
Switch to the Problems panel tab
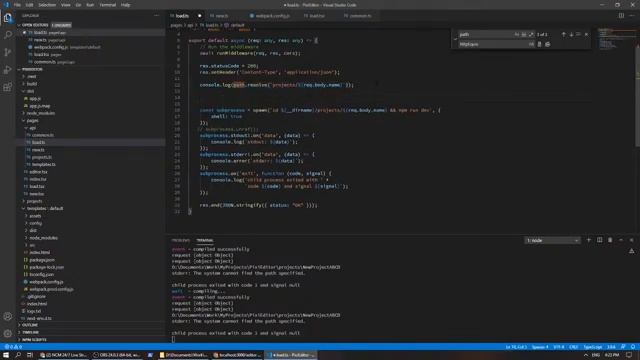tap(180, 240)
